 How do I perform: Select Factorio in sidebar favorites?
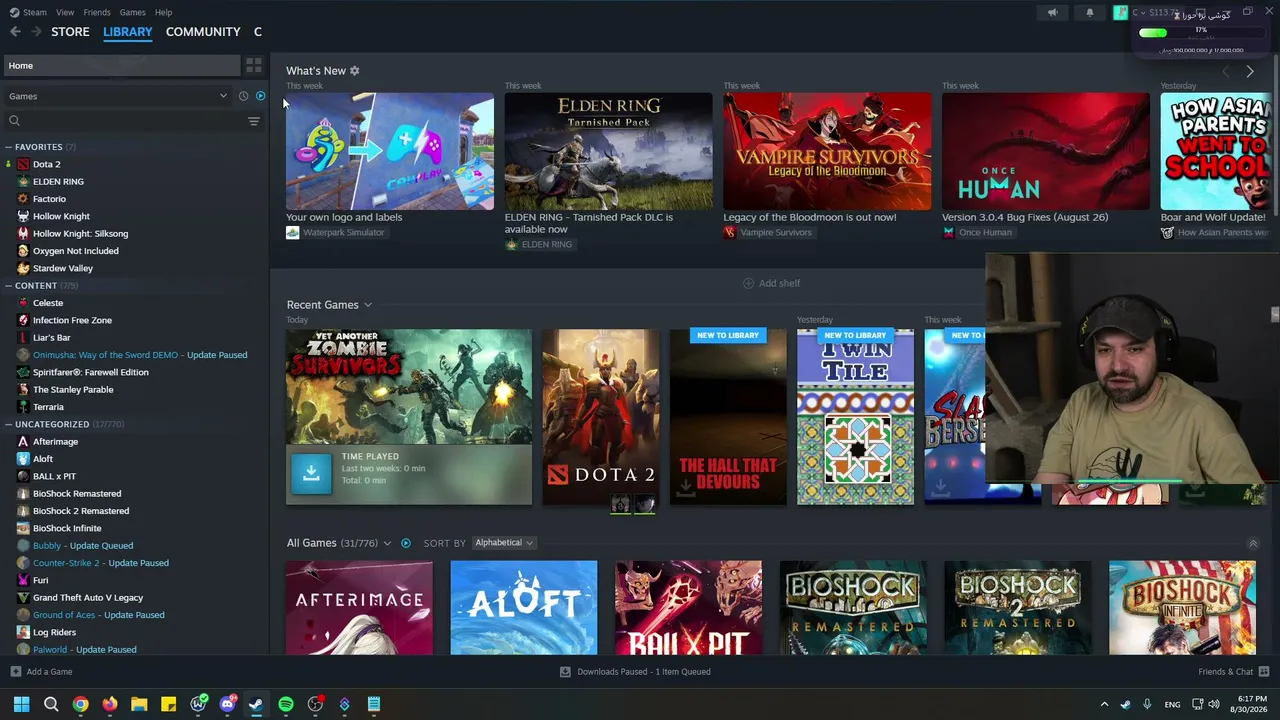click(49, 199)
